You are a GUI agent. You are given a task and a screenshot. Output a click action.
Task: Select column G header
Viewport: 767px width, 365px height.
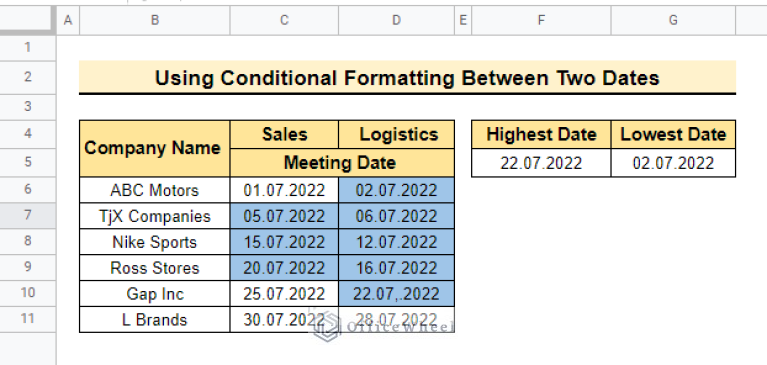[x=673, y=20]
